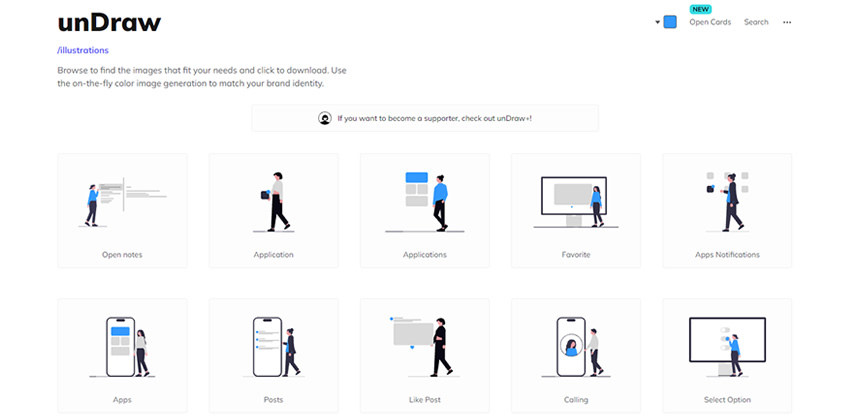The height and width of the screenshot is (420, 860).
Task: Click the unDraw logo
Action: [x=109, y=22]
